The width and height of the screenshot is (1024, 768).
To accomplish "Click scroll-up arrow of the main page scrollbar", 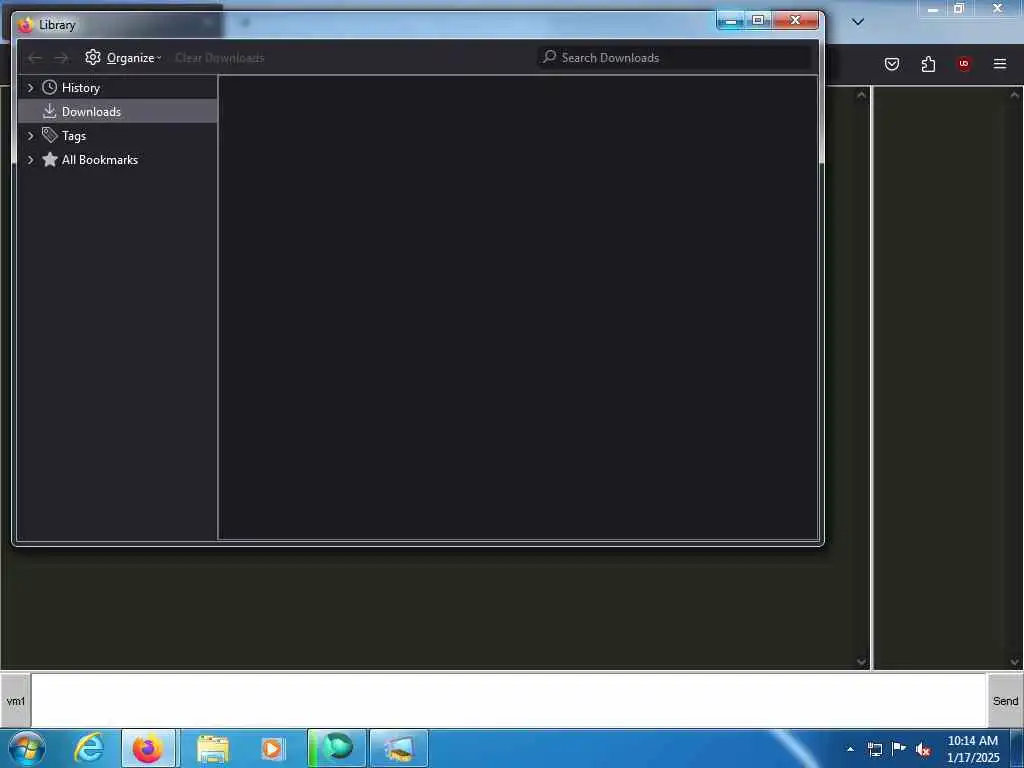I will click(x=861, y=95).
